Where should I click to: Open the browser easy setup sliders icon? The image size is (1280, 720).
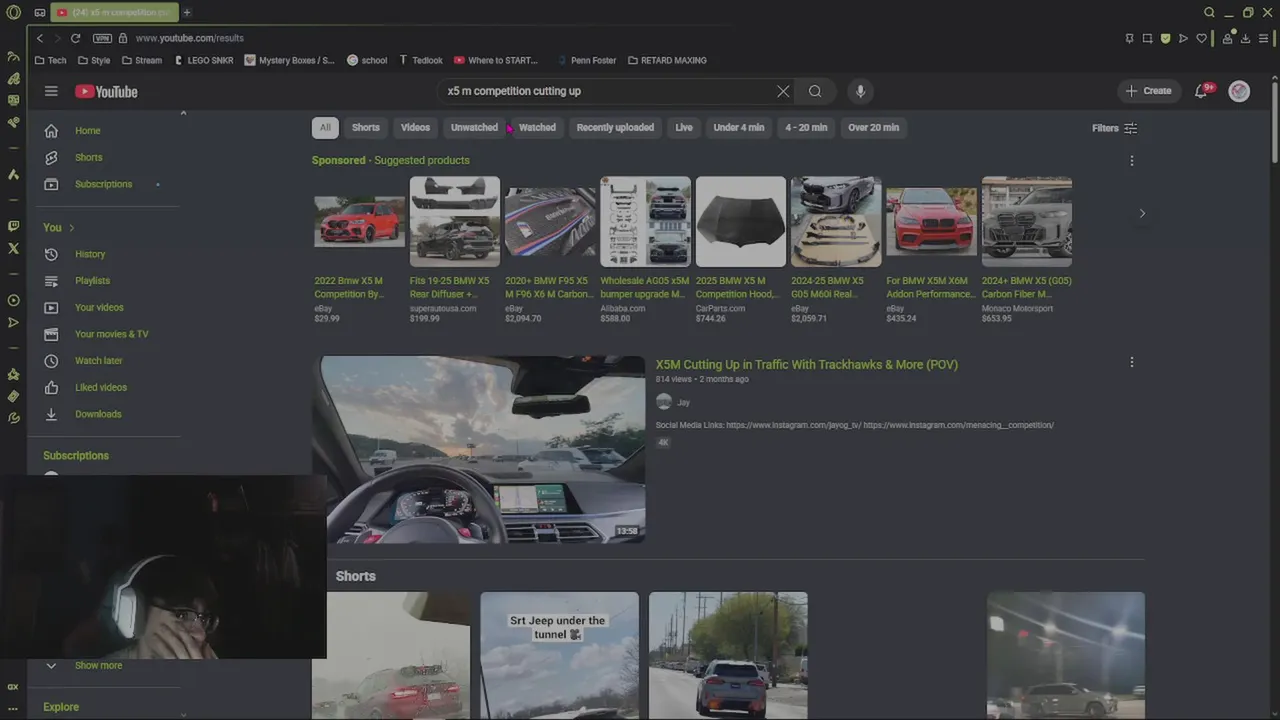1264,38
